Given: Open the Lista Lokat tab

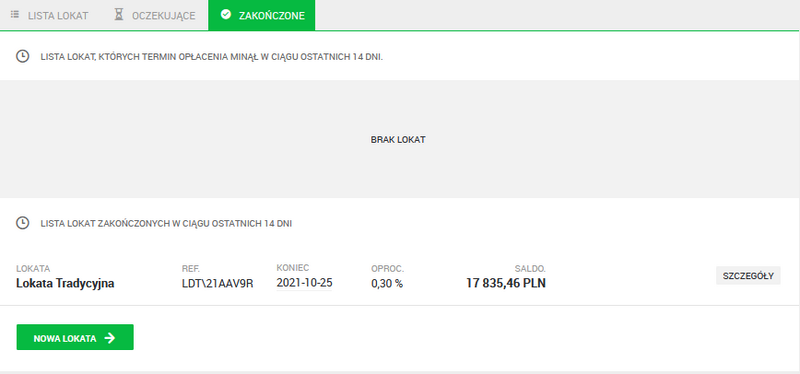Looking at the screenshot, I should (x=49, y=15).
